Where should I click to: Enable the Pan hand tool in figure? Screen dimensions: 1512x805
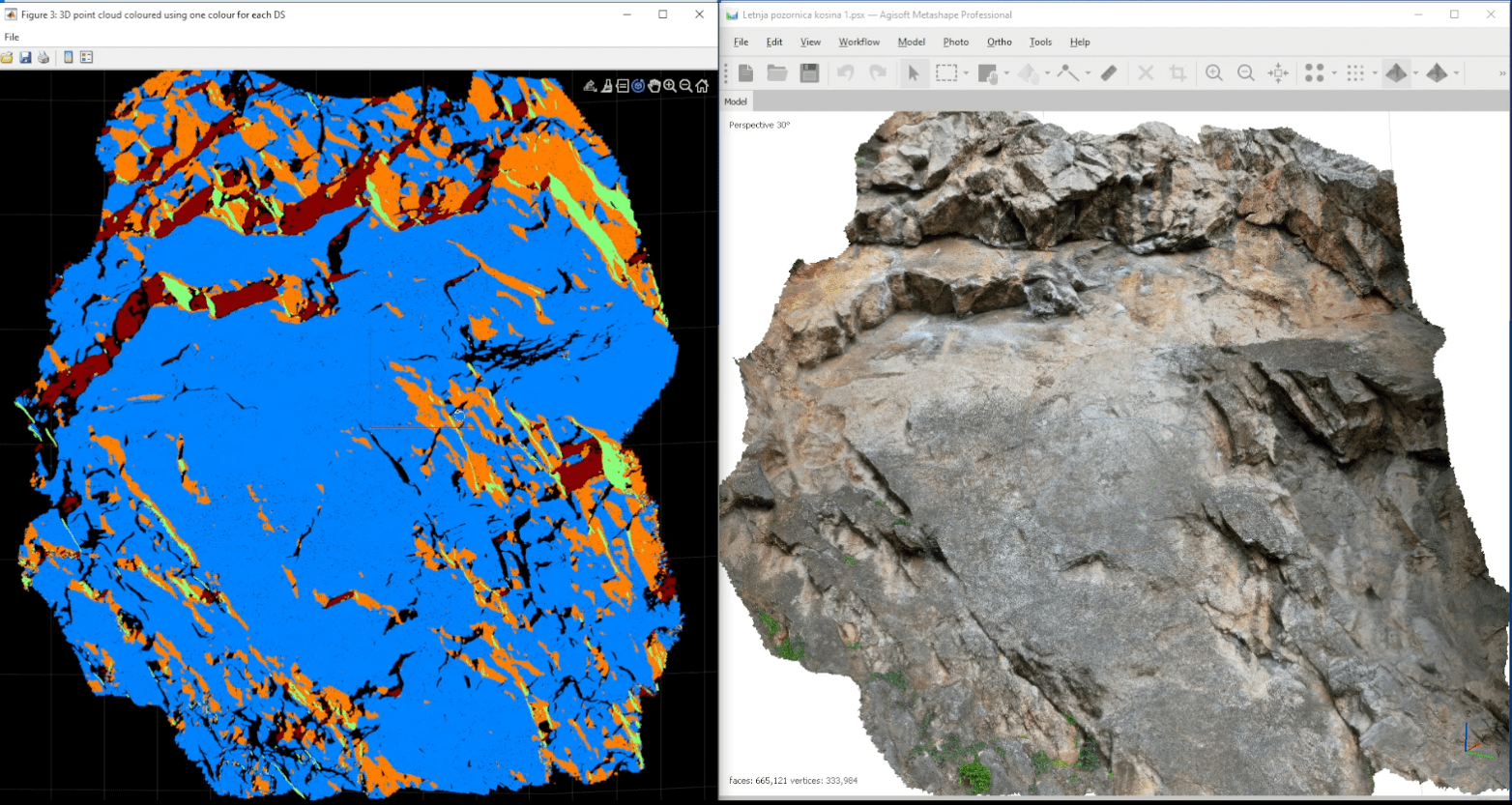pos(654,86)
